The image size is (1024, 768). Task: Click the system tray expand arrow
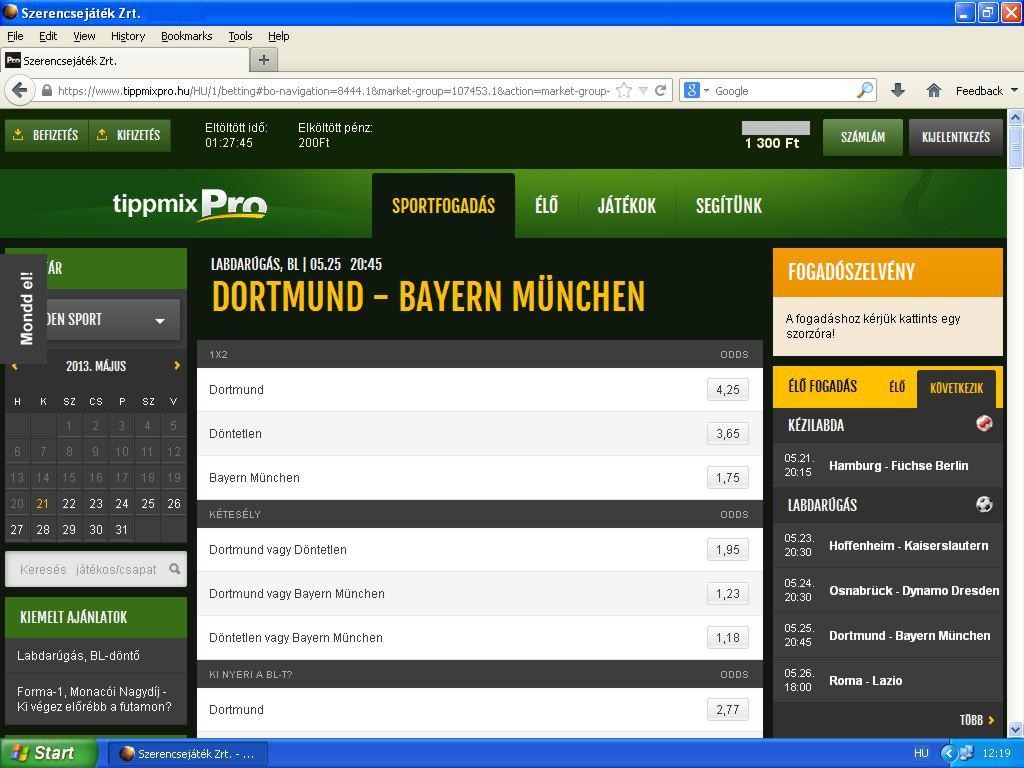click(949, 753)
